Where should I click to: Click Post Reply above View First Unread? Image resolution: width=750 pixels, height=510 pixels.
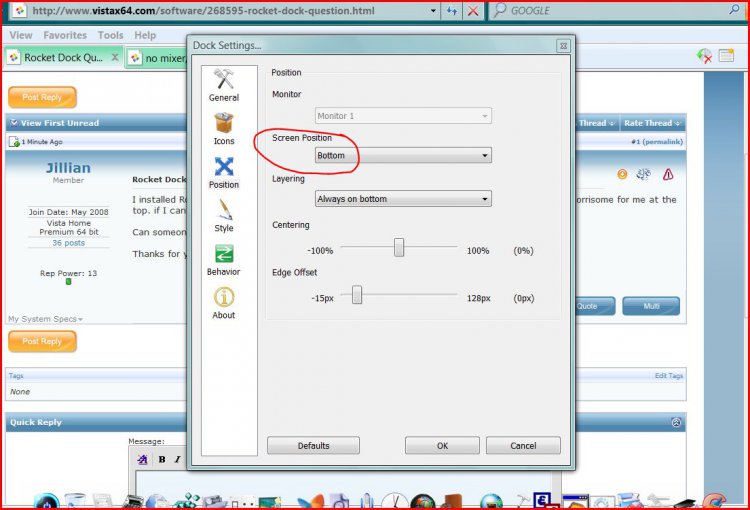(x=42, y=97)
